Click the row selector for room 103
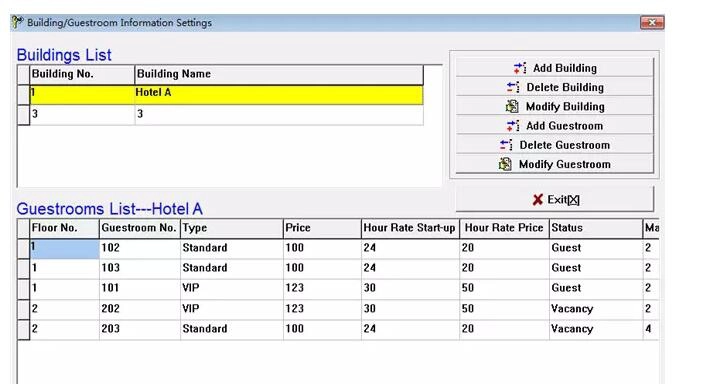Screen dimensions: 702x384 click(x=23, y=269)
